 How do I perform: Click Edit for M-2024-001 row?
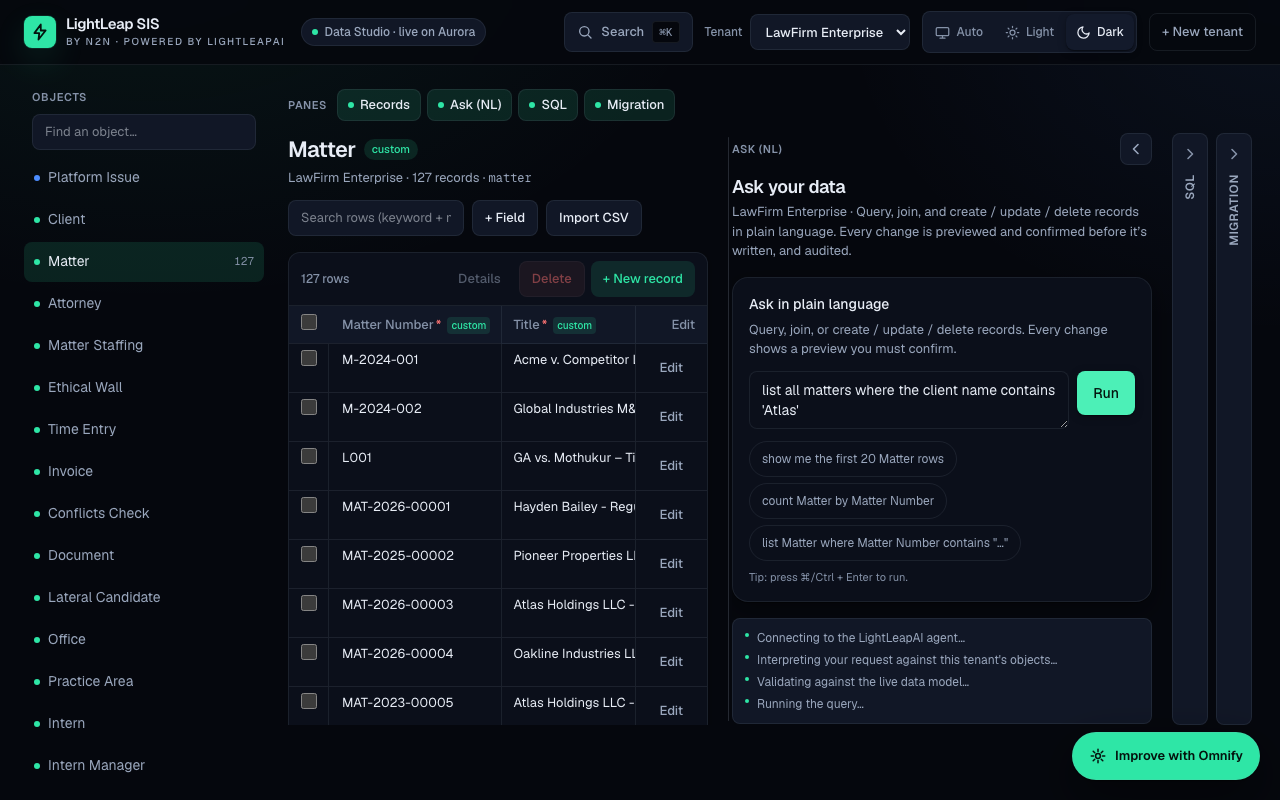[671, 368]
